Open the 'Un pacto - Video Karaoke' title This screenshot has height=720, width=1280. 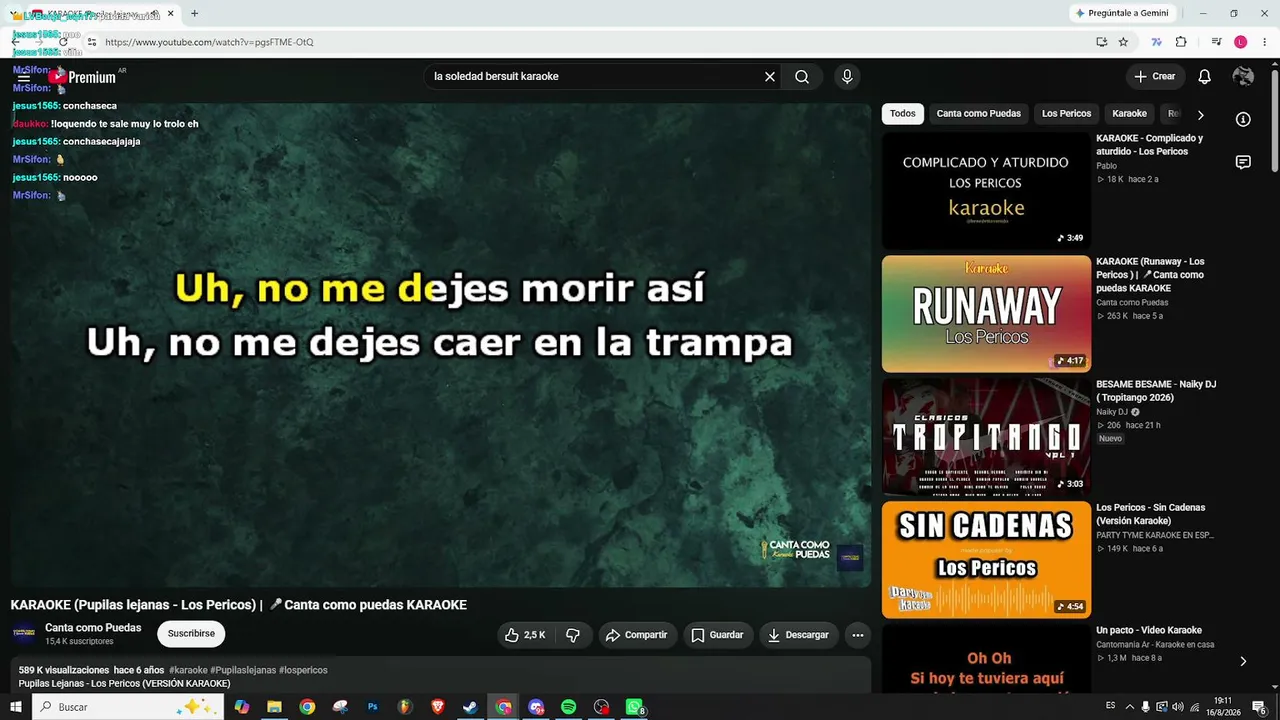(x=1149, y=631)
